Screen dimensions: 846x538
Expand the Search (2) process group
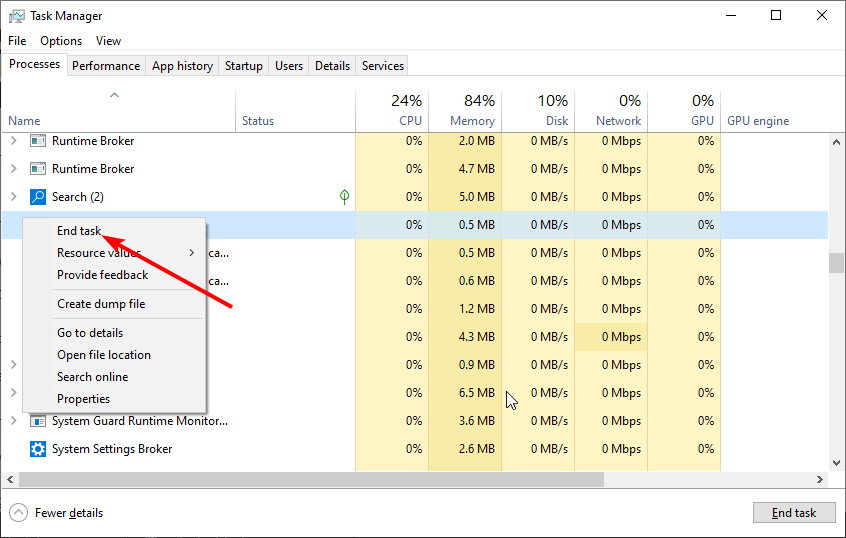coord(14,197)
